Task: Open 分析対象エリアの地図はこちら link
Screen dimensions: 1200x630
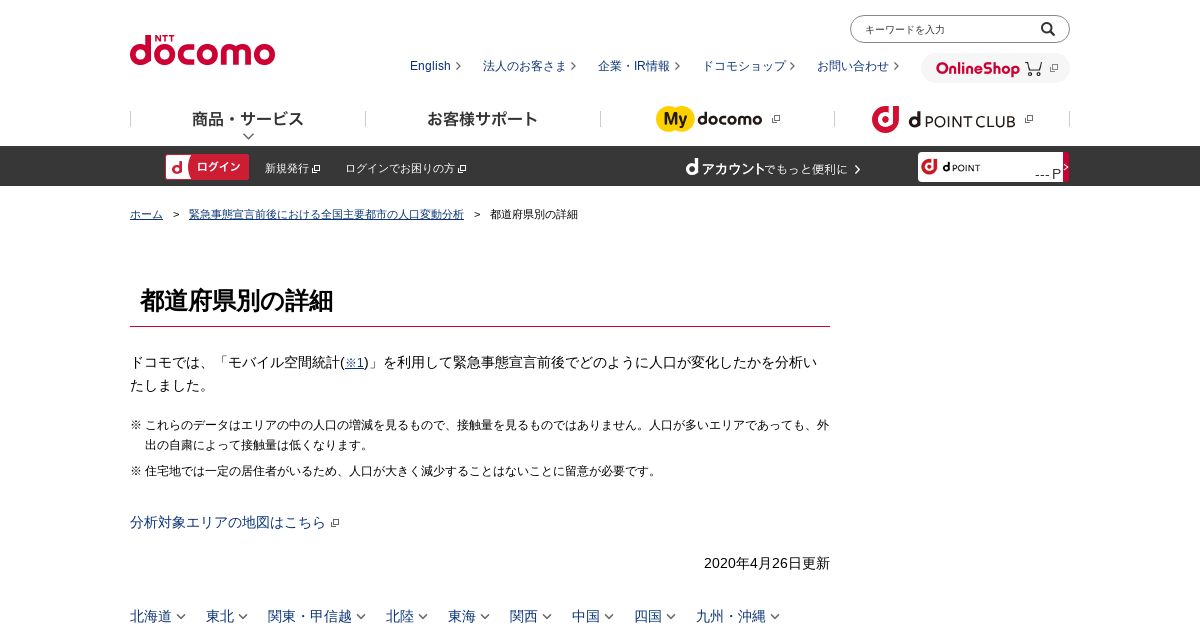Action: 228,522
